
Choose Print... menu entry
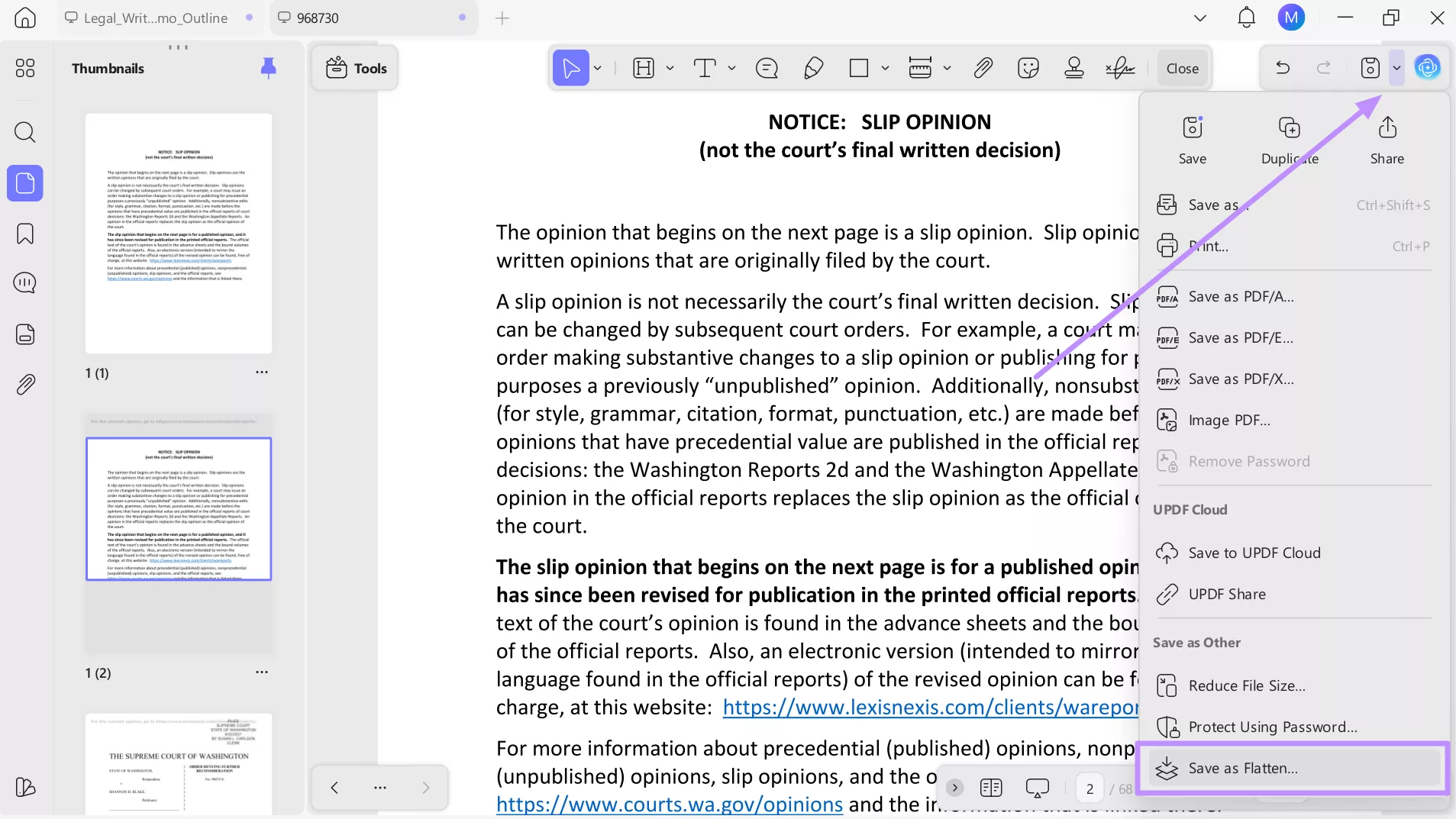(x=1293, y=246)
